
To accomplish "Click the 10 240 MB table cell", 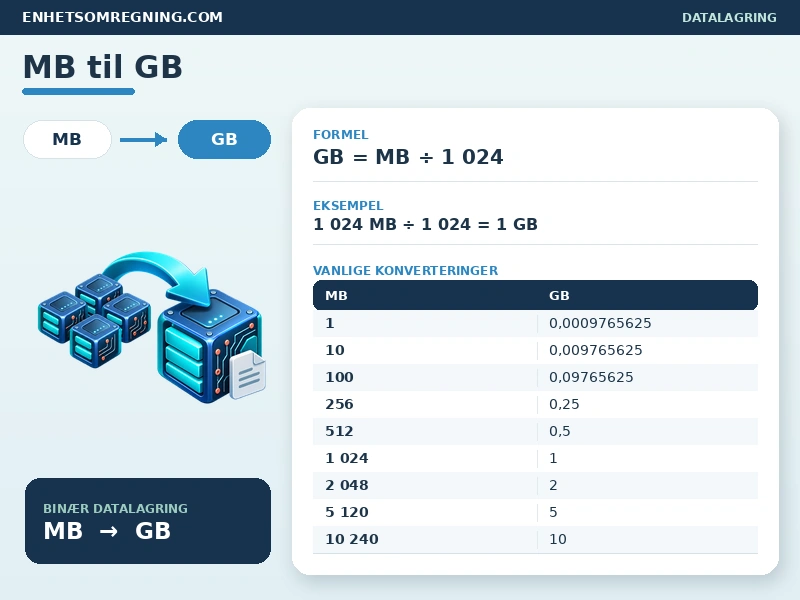I will [x=352, y=539].
